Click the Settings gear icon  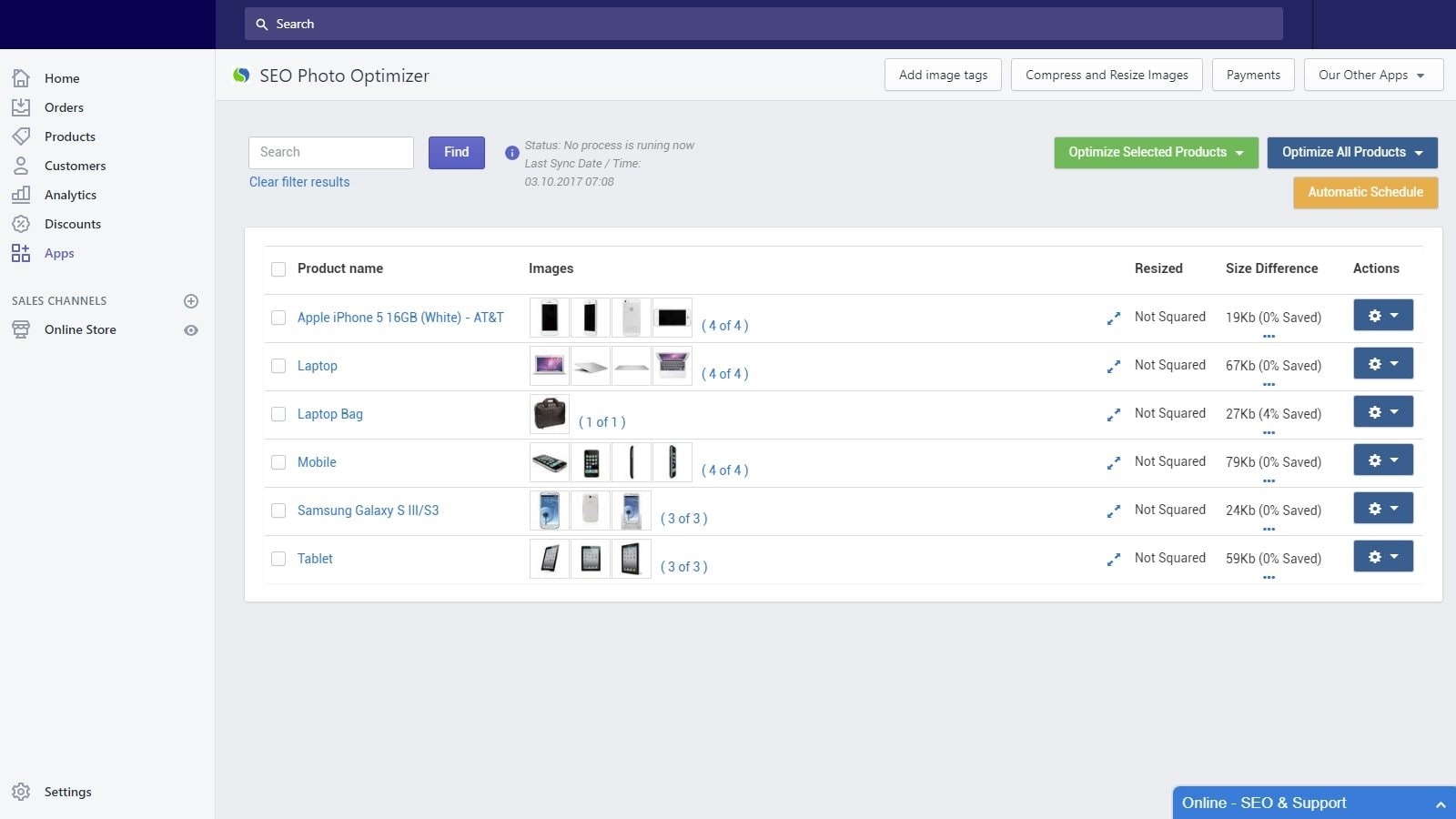(21, 792)
